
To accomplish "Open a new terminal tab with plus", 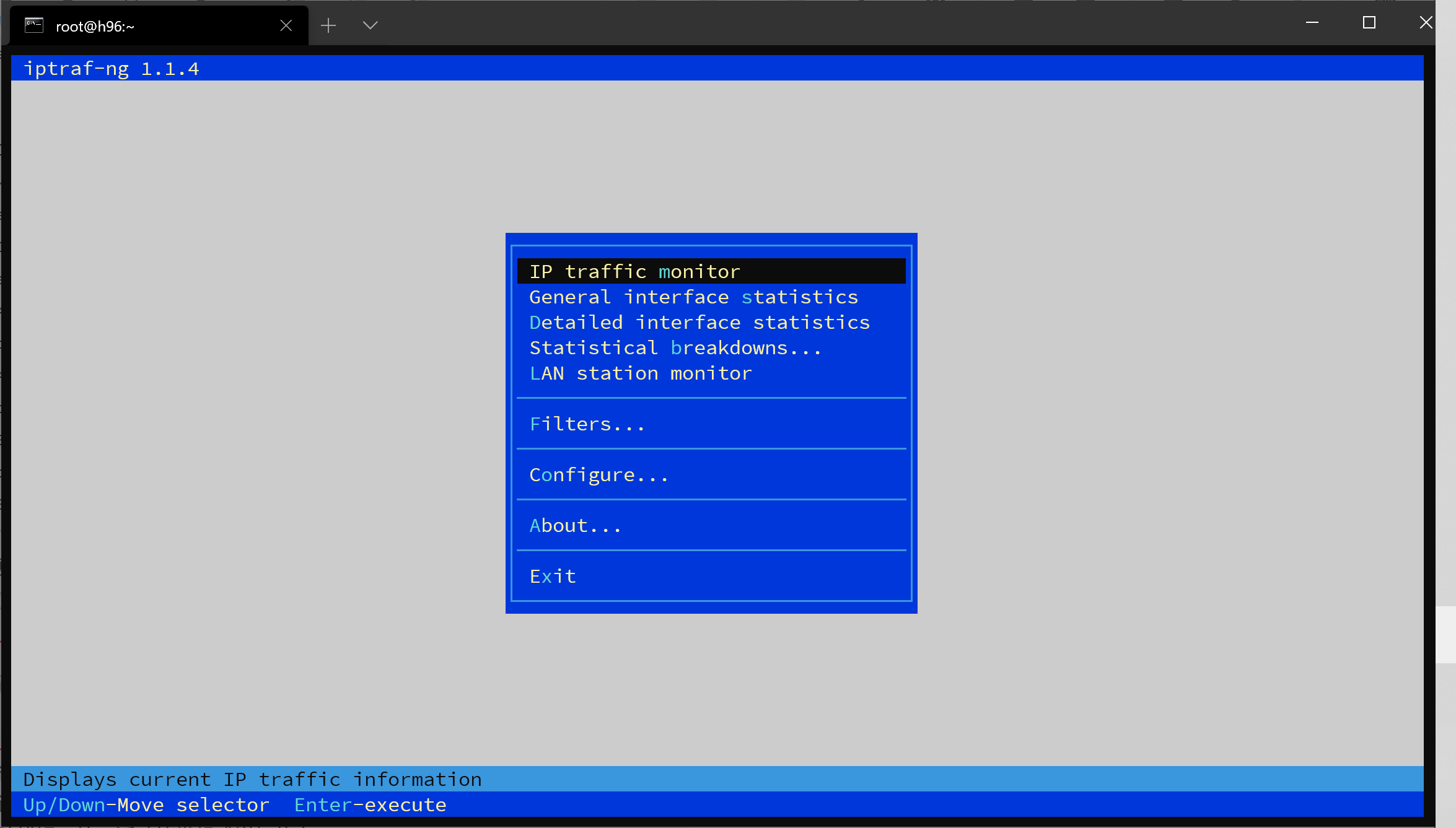I will pos(328,25).
